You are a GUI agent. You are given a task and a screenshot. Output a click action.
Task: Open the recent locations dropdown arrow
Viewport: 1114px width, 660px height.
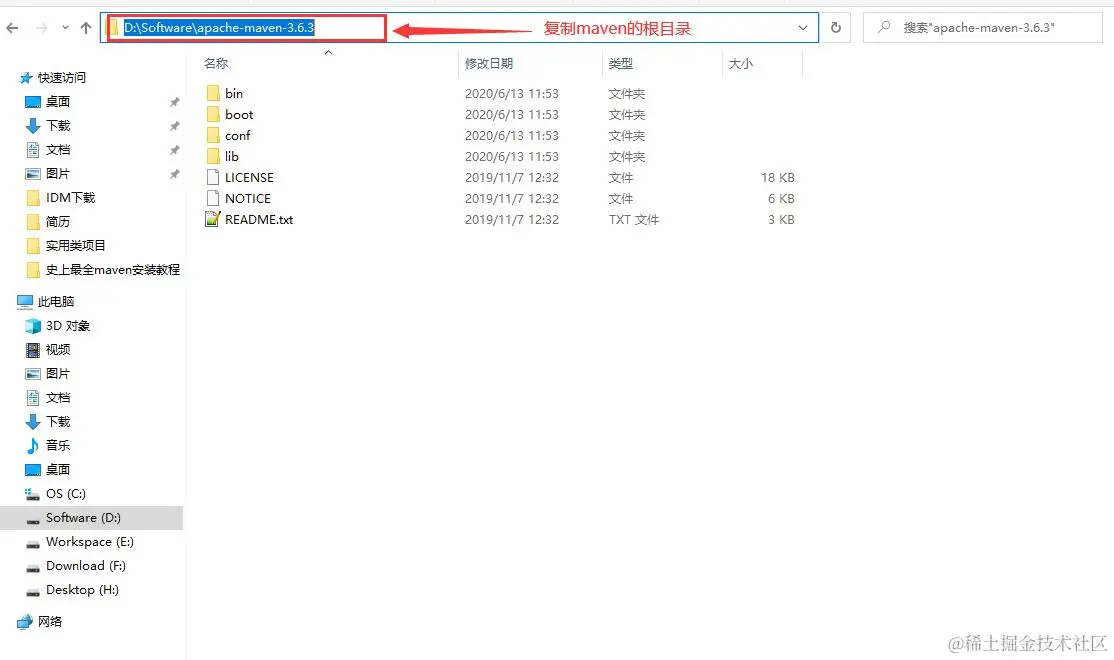click(x=65, y=28)
